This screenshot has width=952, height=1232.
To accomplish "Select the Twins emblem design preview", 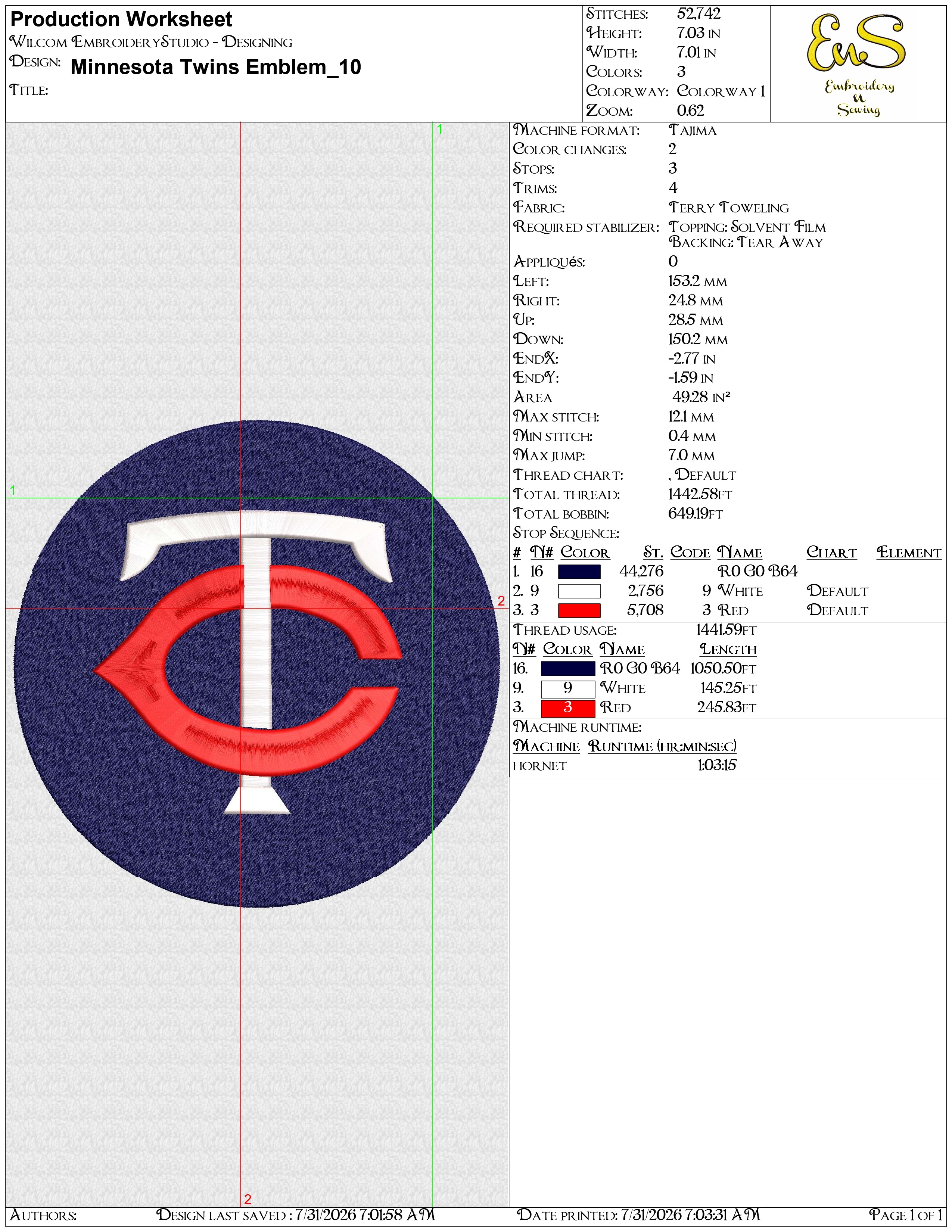I will click(x=256, y=663).
